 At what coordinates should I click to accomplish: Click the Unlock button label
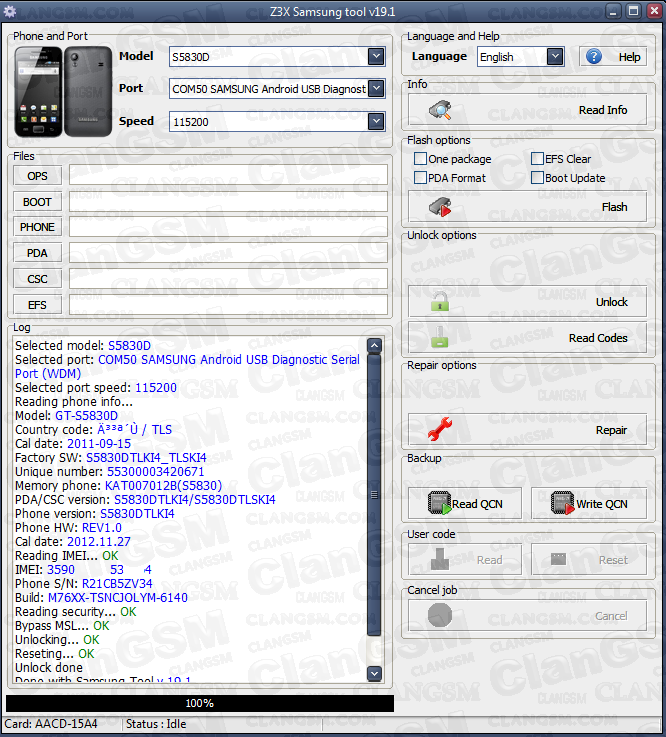click(611, 302)
